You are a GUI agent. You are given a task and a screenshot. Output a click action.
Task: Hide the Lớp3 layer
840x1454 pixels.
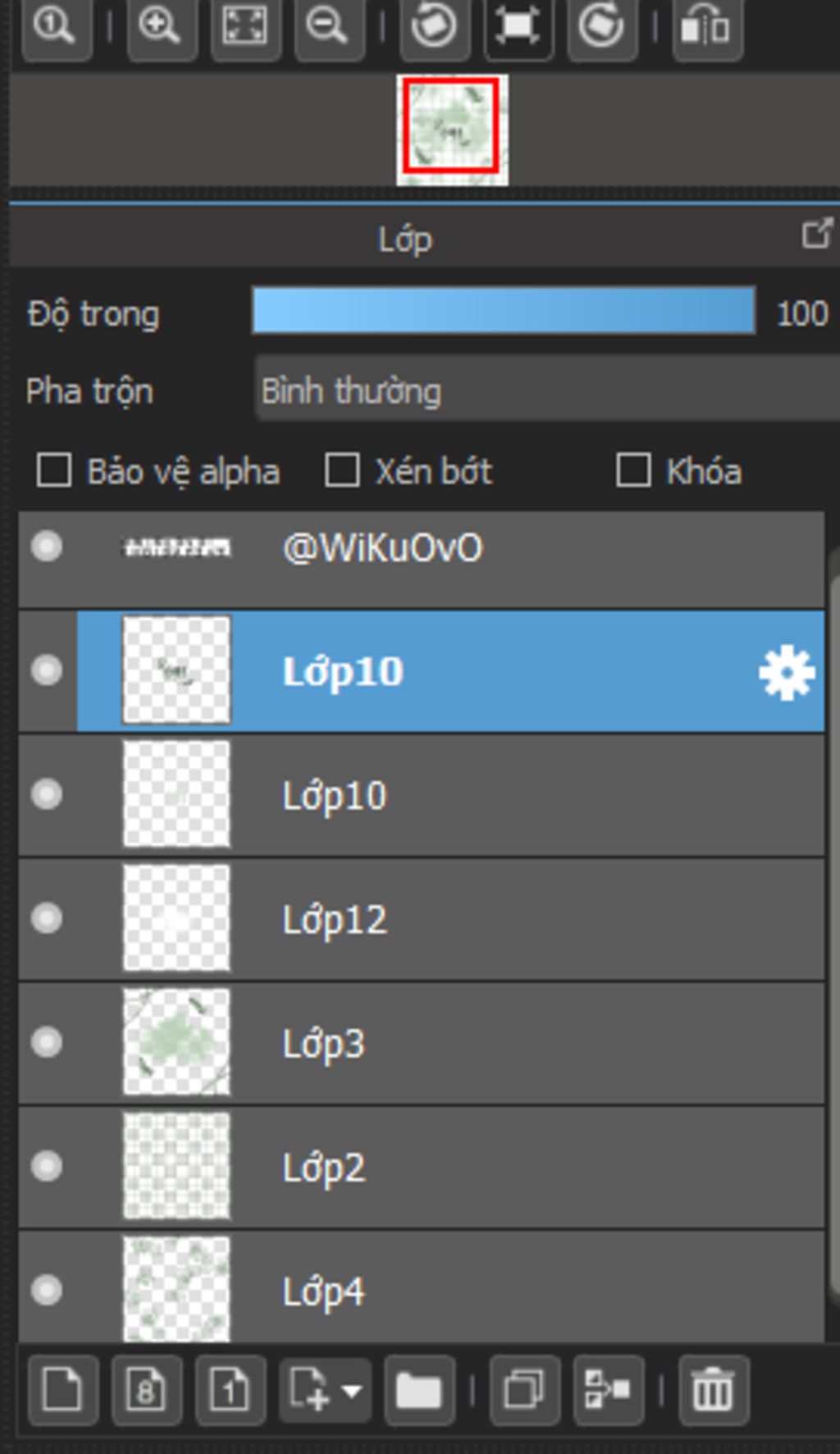(47, 1042)
